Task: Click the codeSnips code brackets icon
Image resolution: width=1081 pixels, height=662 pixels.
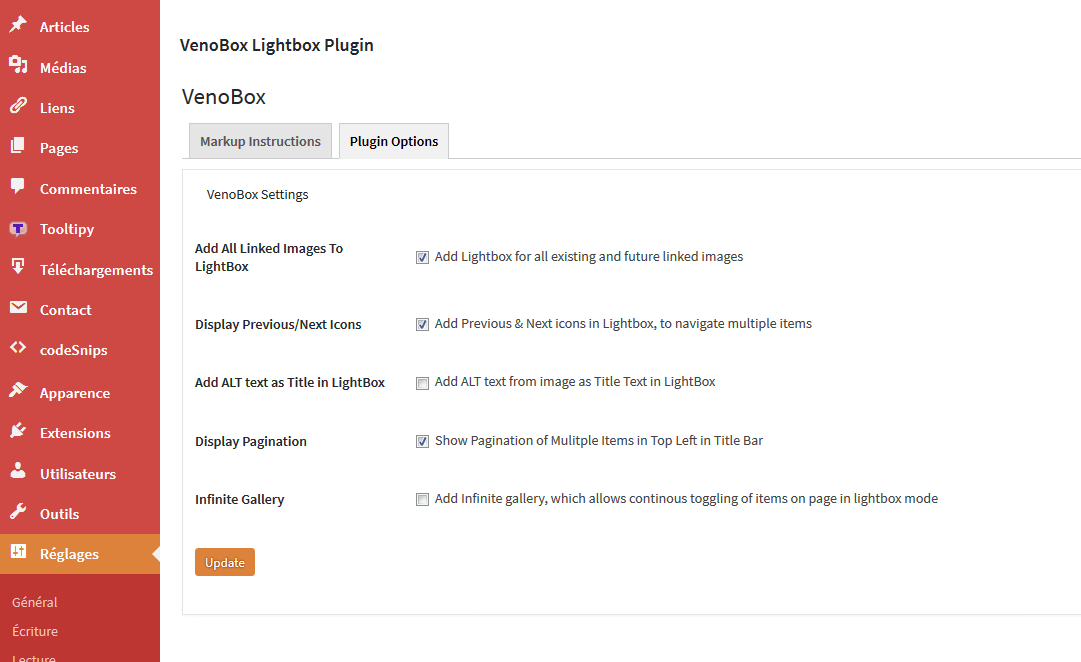Action: (18, 348)
